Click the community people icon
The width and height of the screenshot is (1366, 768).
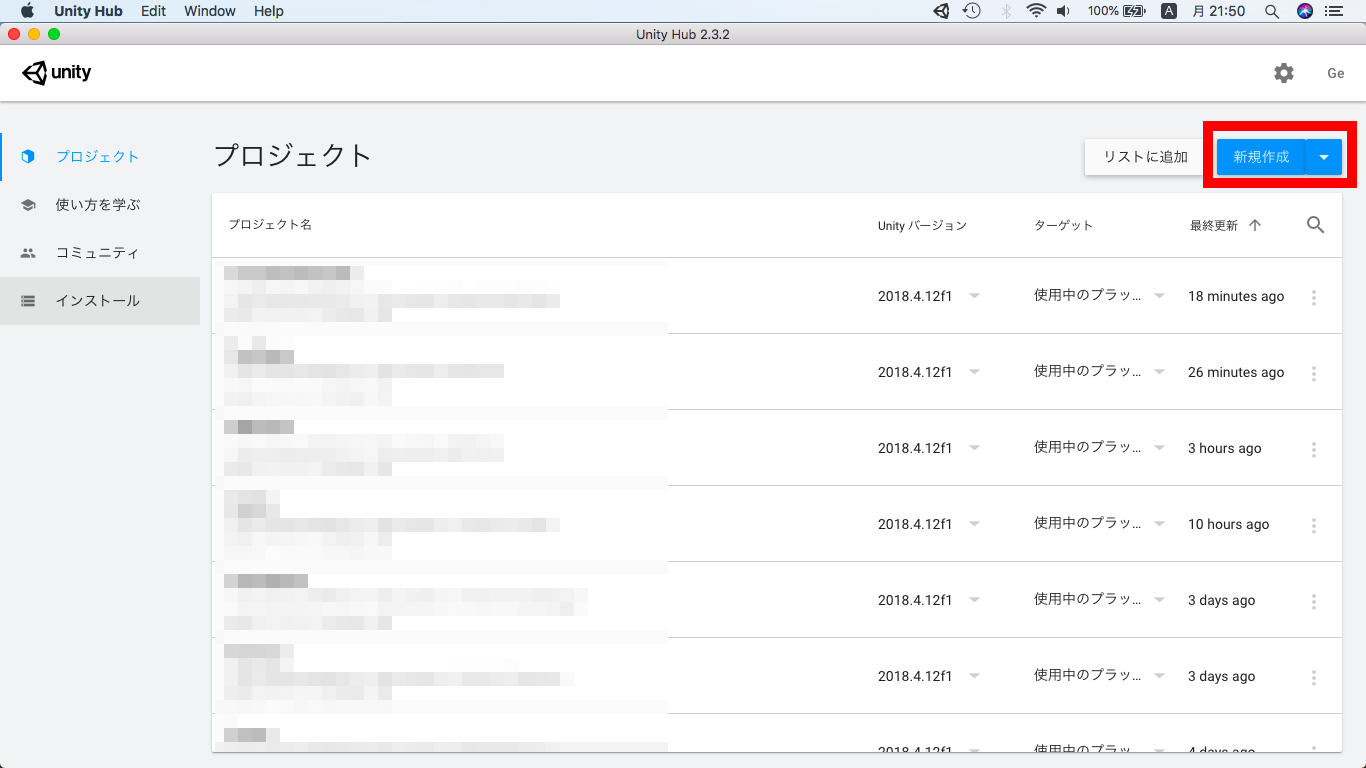click(x=28, y=253)
